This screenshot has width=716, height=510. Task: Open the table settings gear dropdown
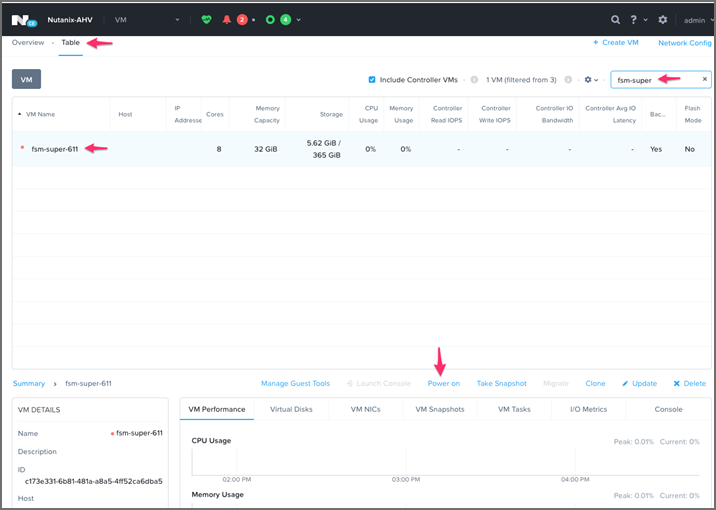(x=591, y=79)
